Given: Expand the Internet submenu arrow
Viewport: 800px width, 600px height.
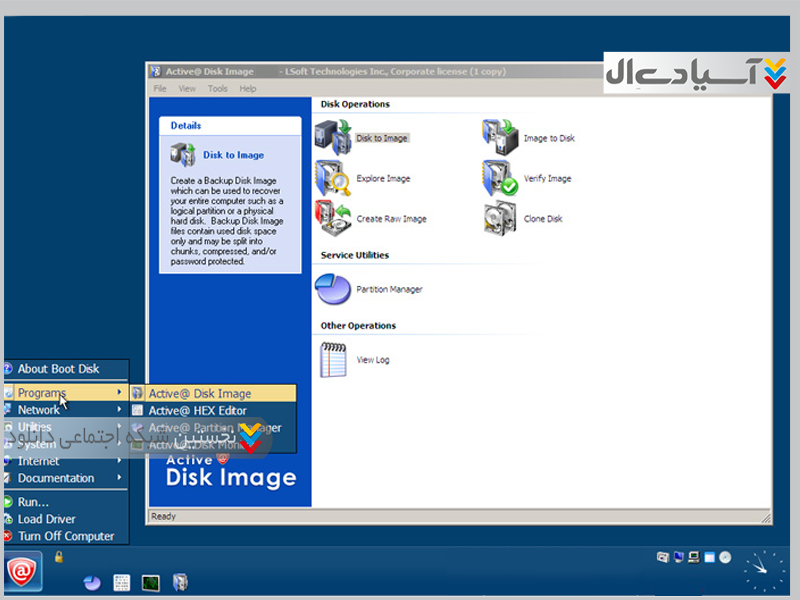Looking at the screenshot, I should click(x=120, y=461).
